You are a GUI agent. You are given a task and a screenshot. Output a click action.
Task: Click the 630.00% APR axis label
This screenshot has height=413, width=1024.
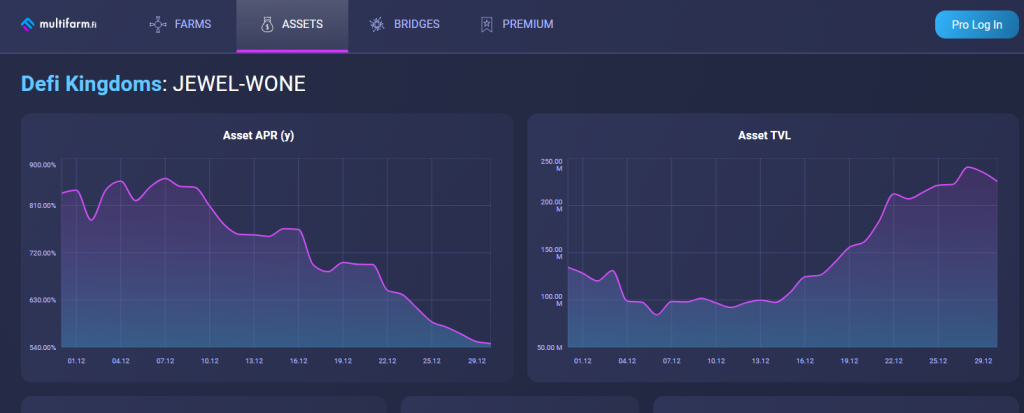[x=43, y=300]
